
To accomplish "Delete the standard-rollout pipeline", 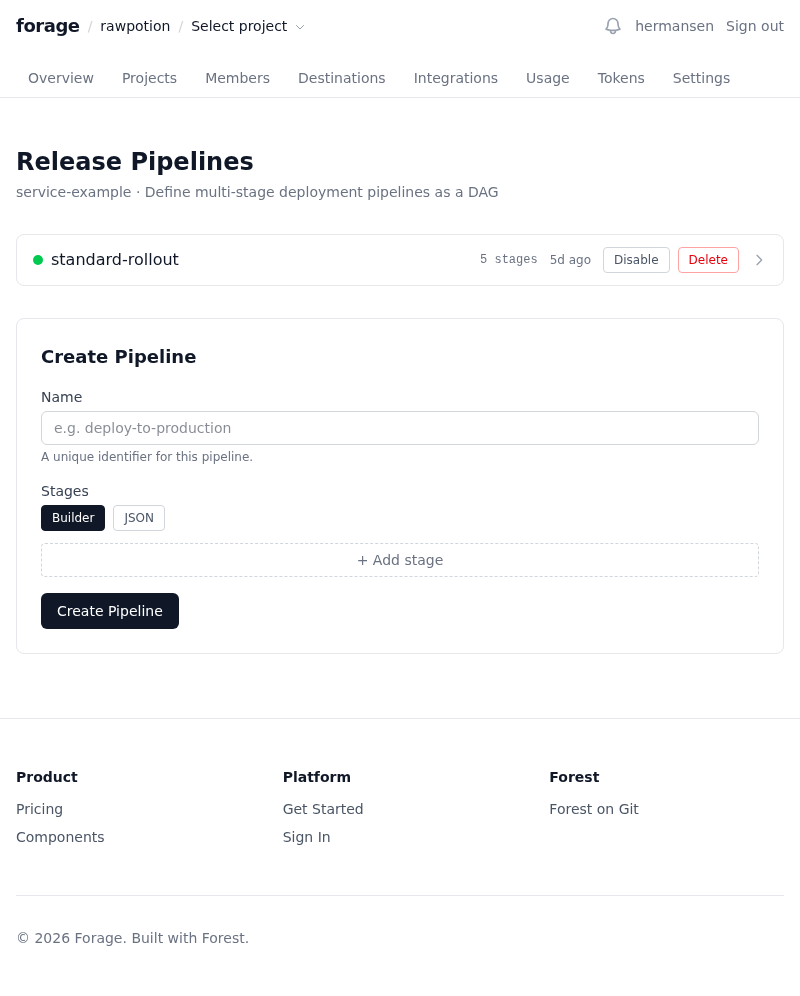I will click(708, 260).
